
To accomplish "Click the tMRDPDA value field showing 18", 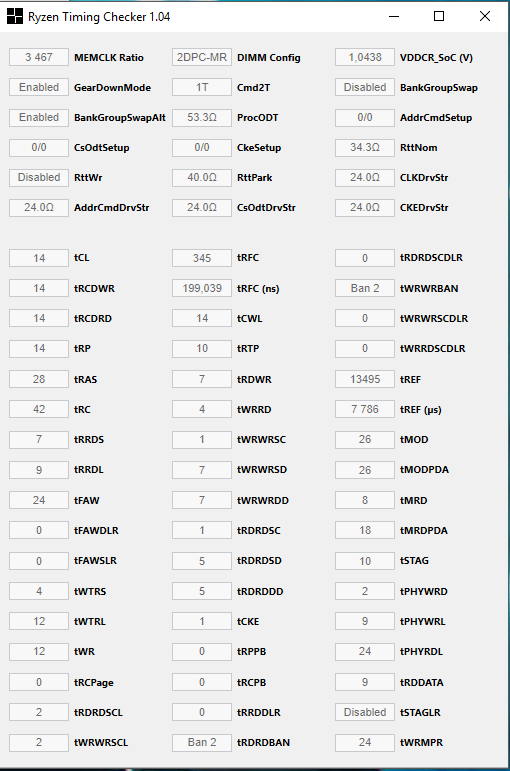I will tap(365, 531).
